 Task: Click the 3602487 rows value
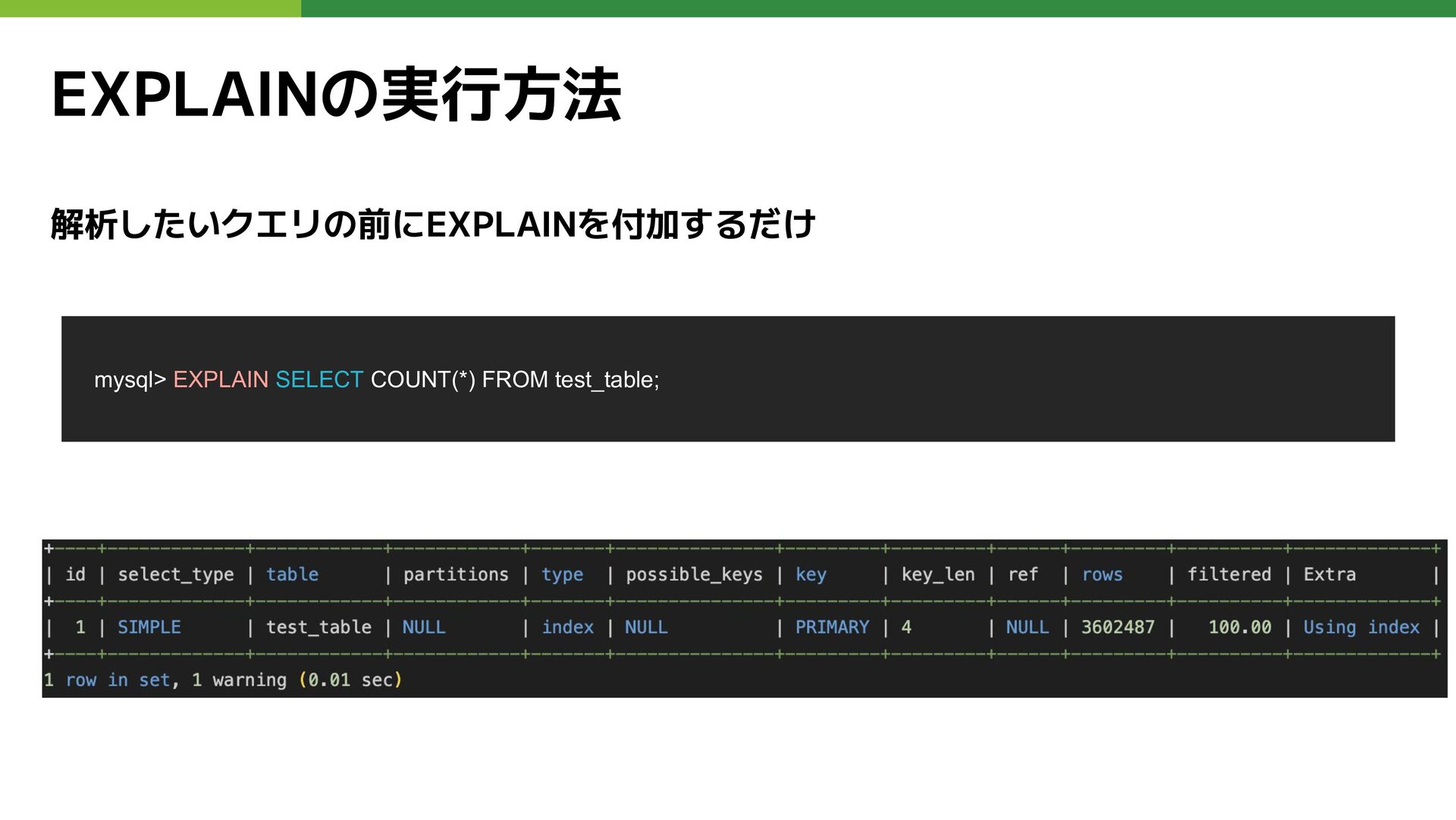coord(1118,627)
